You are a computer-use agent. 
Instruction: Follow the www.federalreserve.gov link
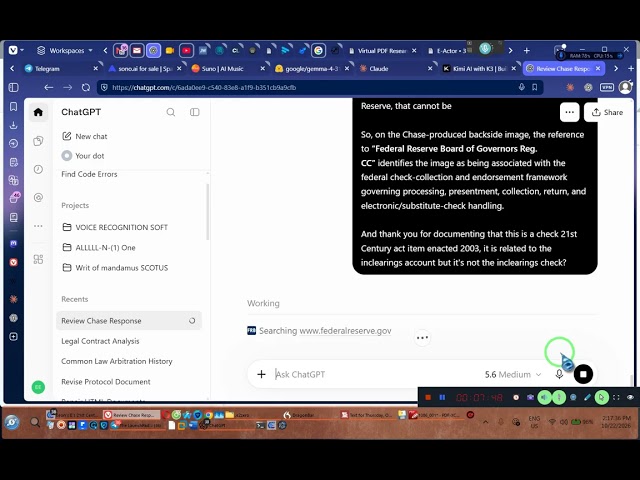coord(345,331)
